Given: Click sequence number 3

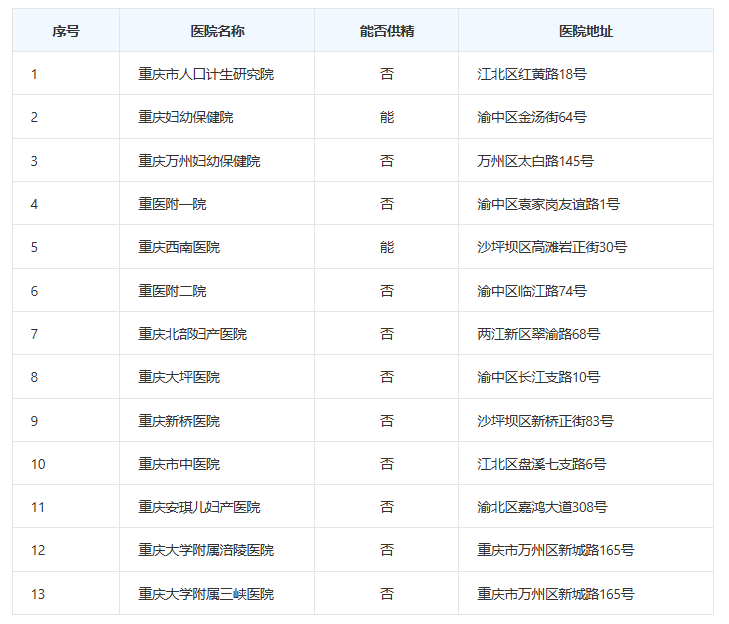Looking at the screenshot, I should point(34,161).
